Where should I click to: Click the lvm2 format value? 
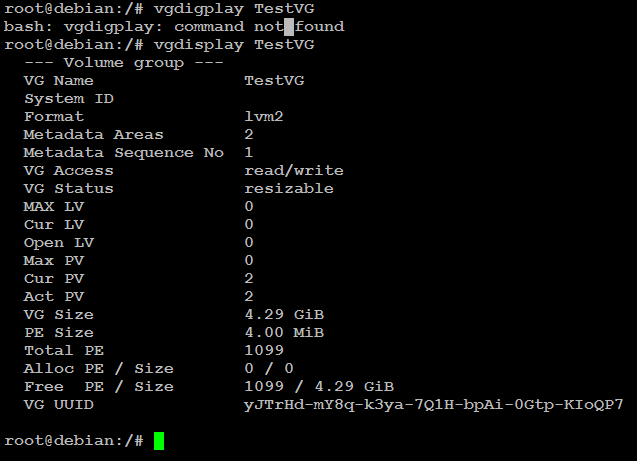(x=264, y=117)
